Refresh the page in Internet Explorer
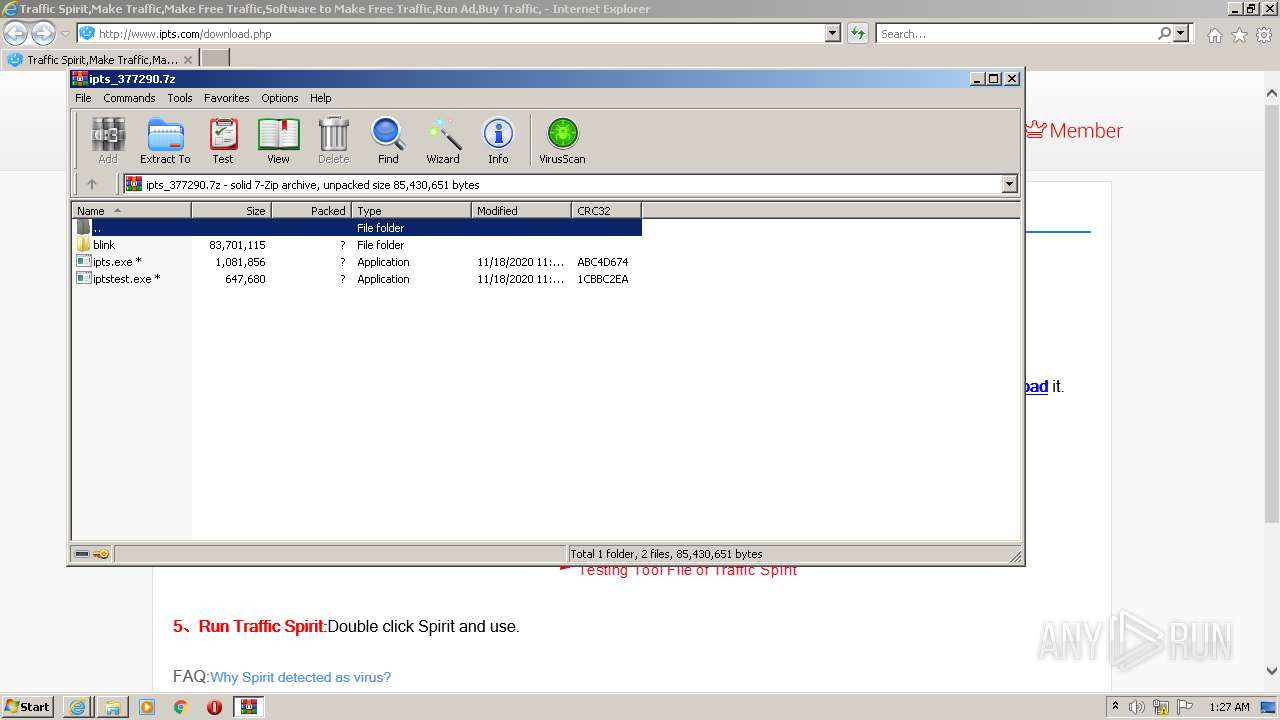Image resolution: width=1280 pixels, height=720 pixels. 857,33
